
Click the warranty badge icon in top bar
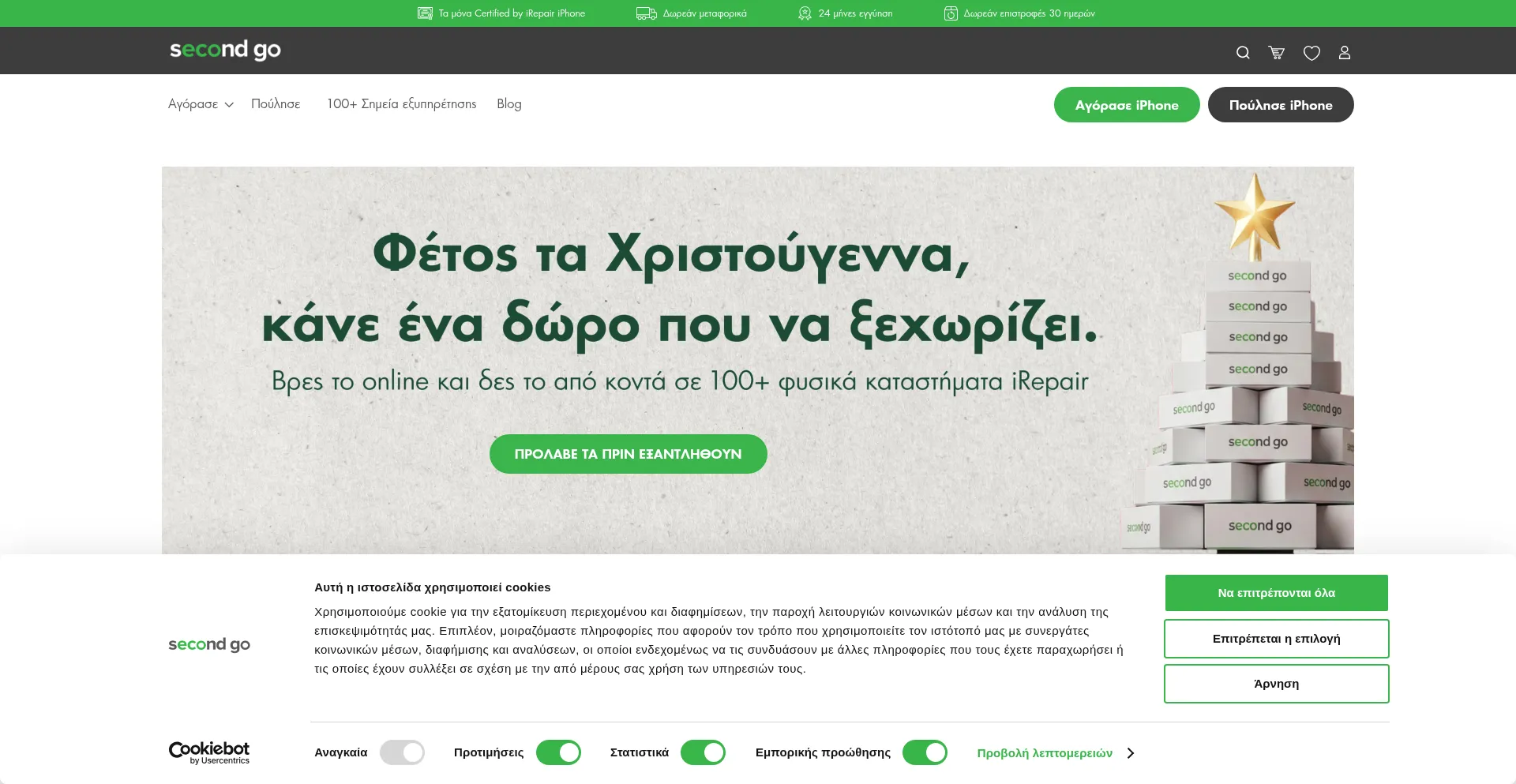click(x=804, y=13)
